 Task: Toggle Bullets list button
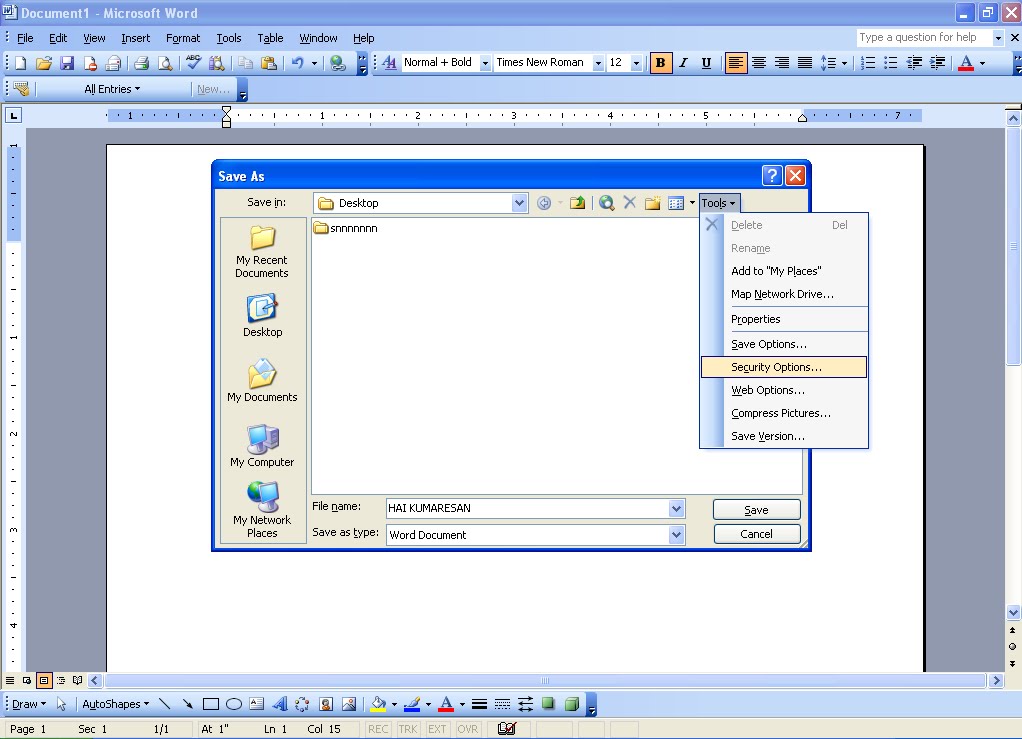pyautogui.click(x=890, y=63)
